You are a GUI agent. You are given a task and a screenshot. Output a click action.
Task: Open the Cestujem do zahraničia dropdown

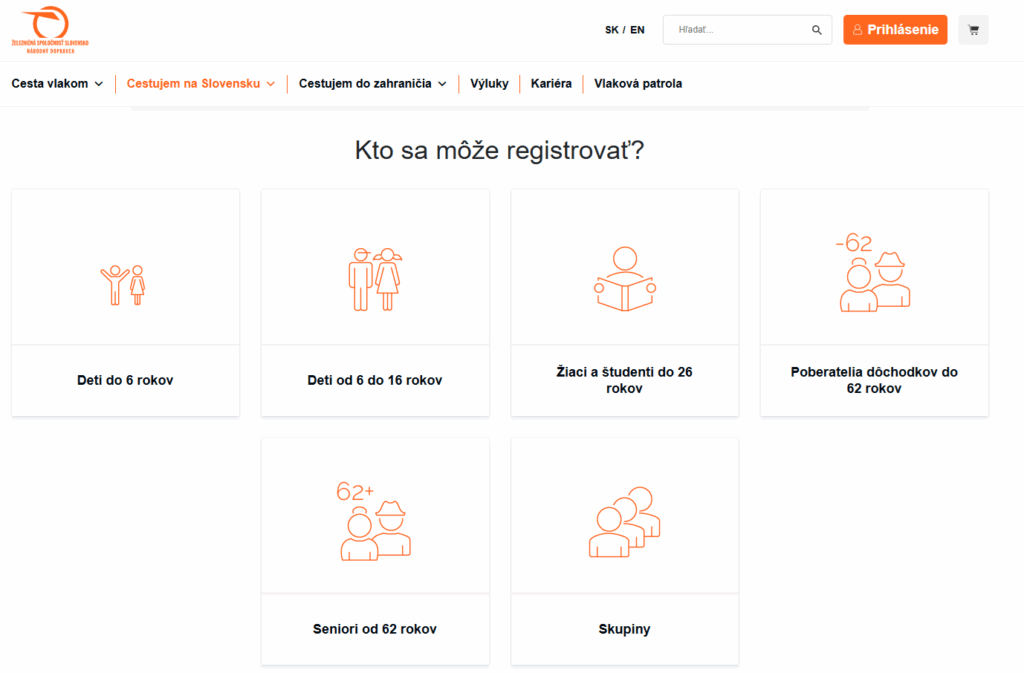[372, 84]
